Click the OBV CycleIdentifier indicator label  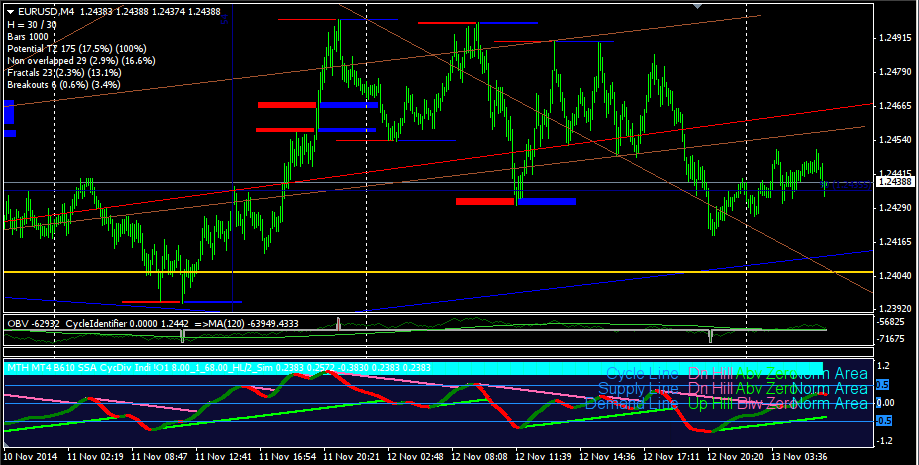click(154, 323)
